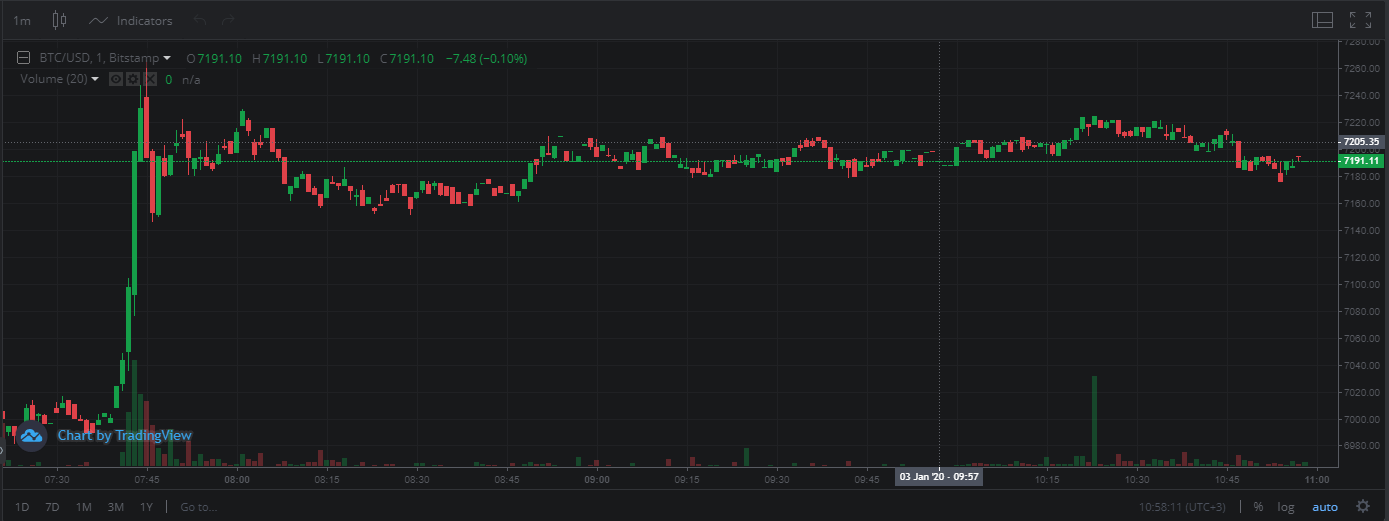This screenshot has height=521, width=1389.
Task: Expand the BTC/USD, 1, Bitstamp dropdown
Action: pos(167,59)
